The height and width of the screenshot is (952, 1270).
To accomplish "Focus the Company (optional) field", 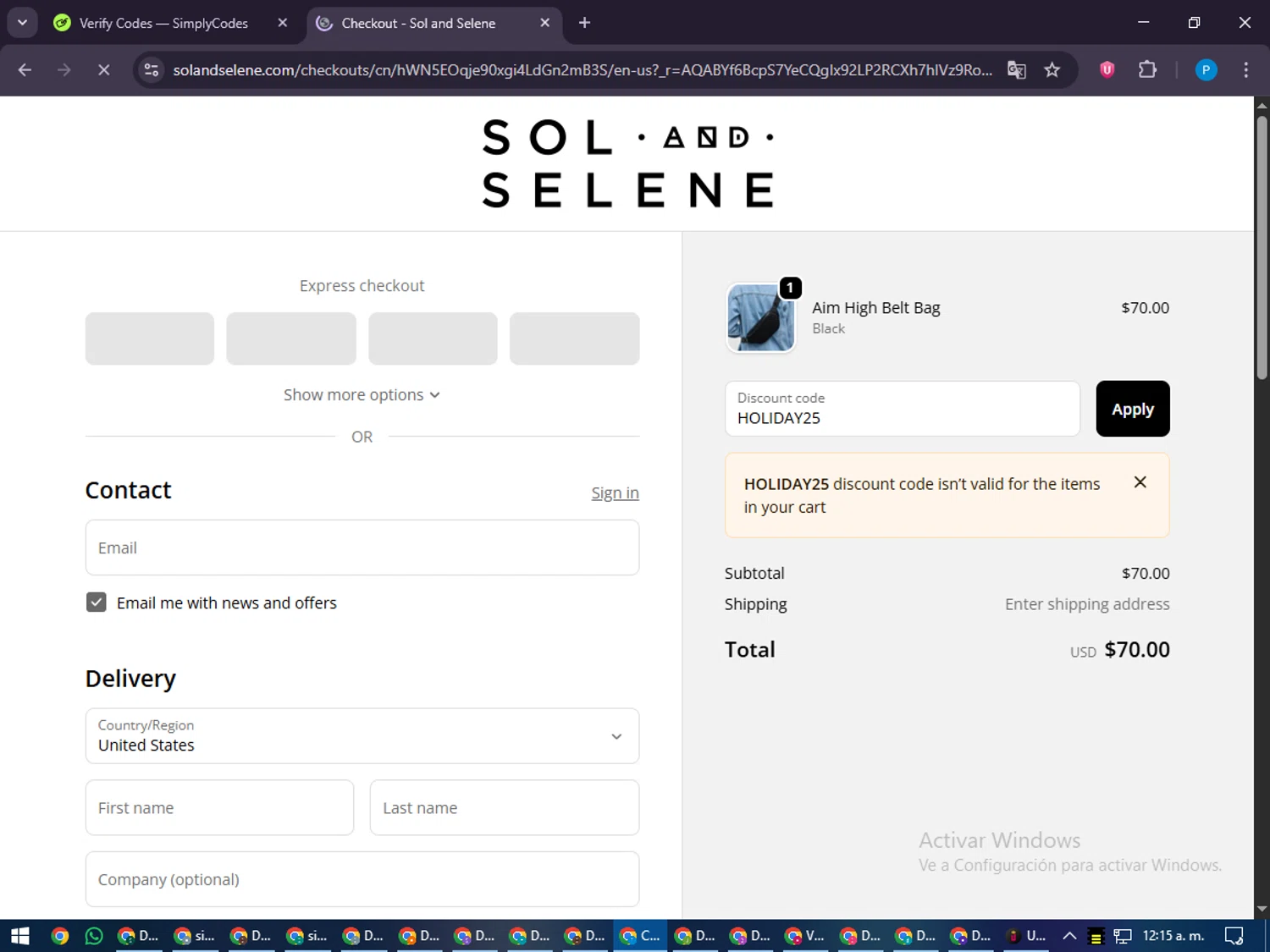I will tap(362, 879).
